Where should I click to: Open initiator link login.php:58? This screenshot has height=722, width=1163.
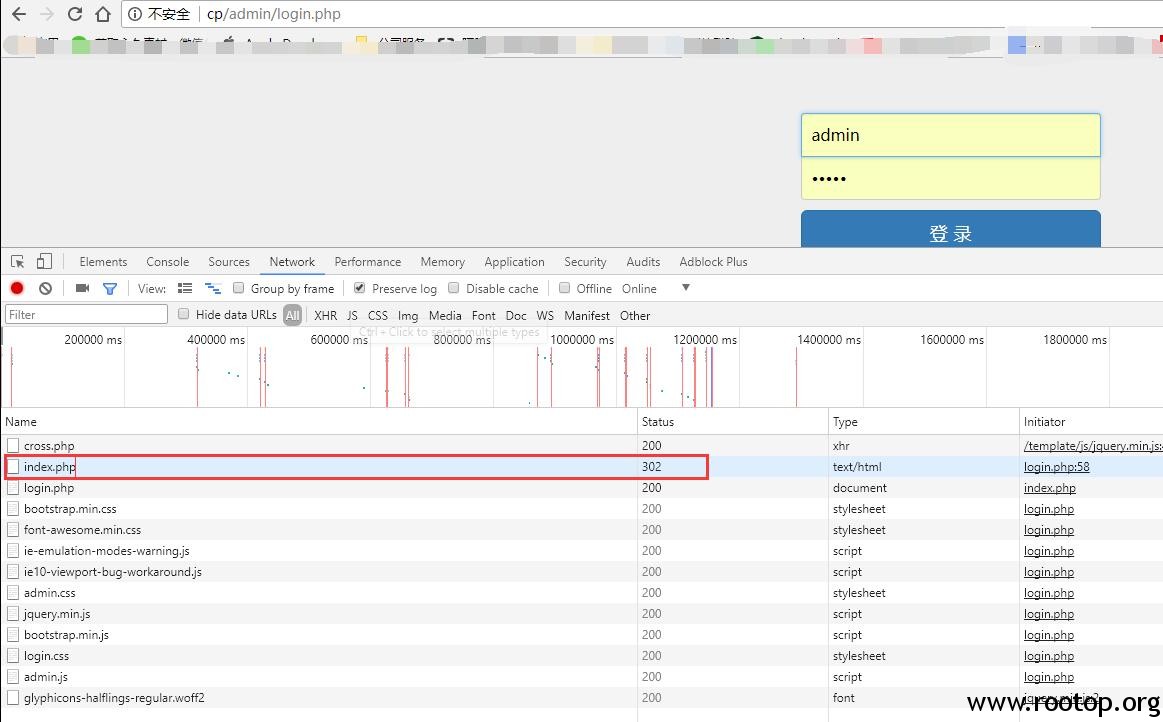1056,467
